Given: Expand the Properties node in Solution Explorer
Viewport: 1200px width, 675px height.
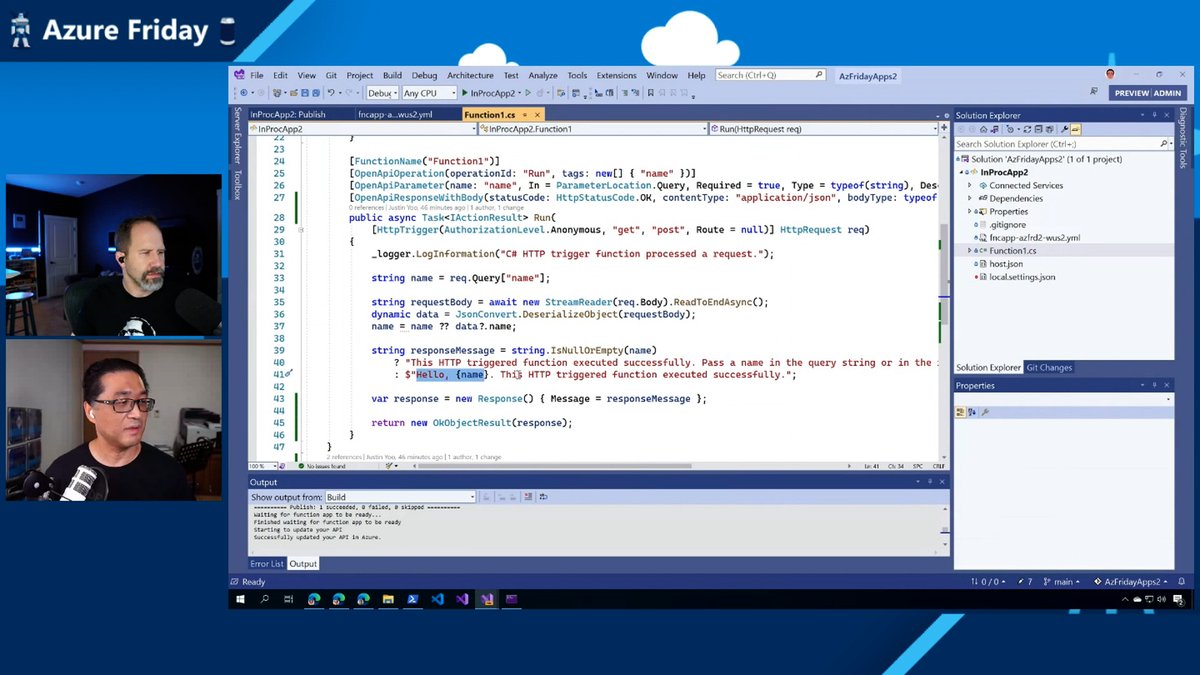Looking at the screenshot, I should (970, 212).
